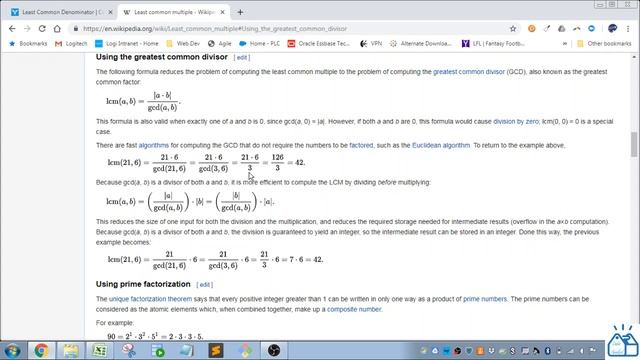This screenshot has width=640, height=360.
Task: Click the Bluetooth tray icon
Action: coord(547,351)
